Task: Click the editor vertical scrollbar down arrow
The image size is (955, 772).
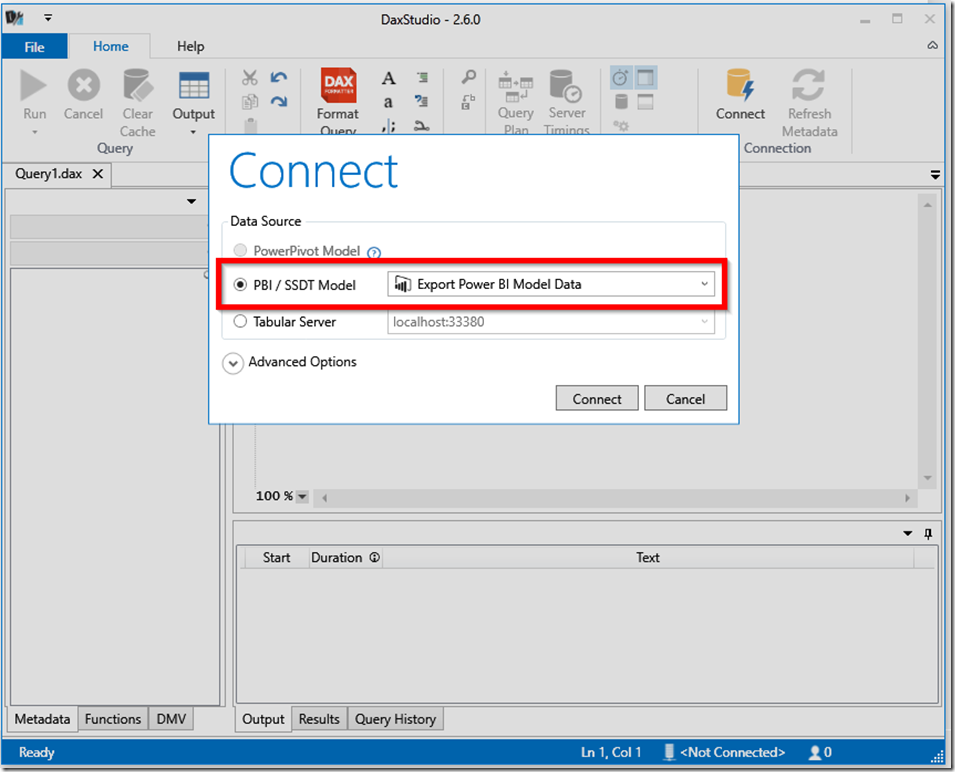Action: [928, 479]
